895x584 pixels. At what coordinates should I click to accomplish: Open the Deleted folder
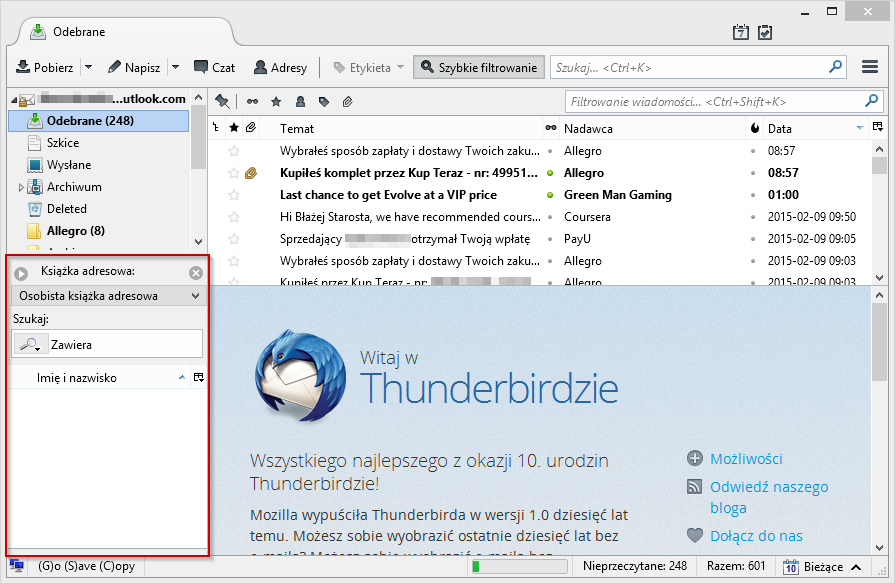(67, 209)
